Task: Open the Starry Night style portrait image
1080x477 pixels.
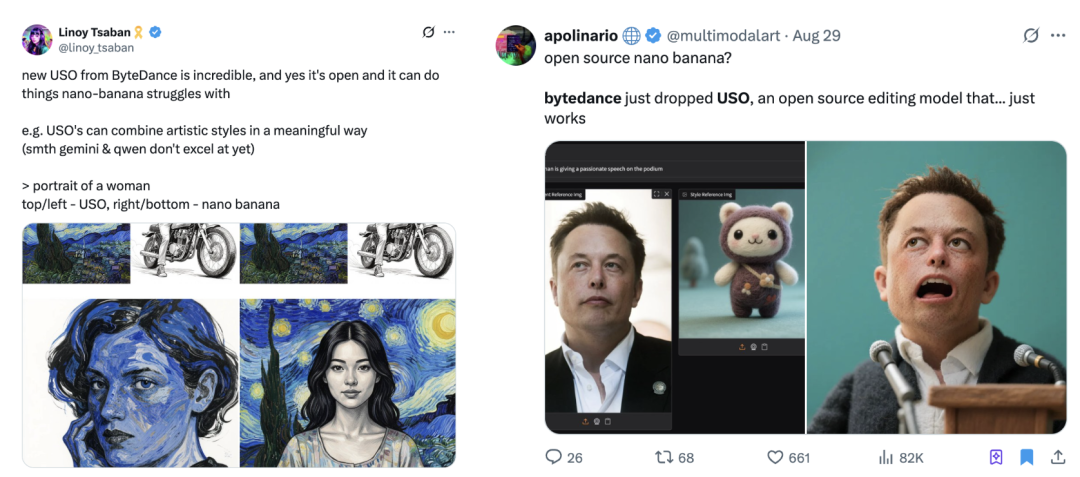Action: point(348,383)
